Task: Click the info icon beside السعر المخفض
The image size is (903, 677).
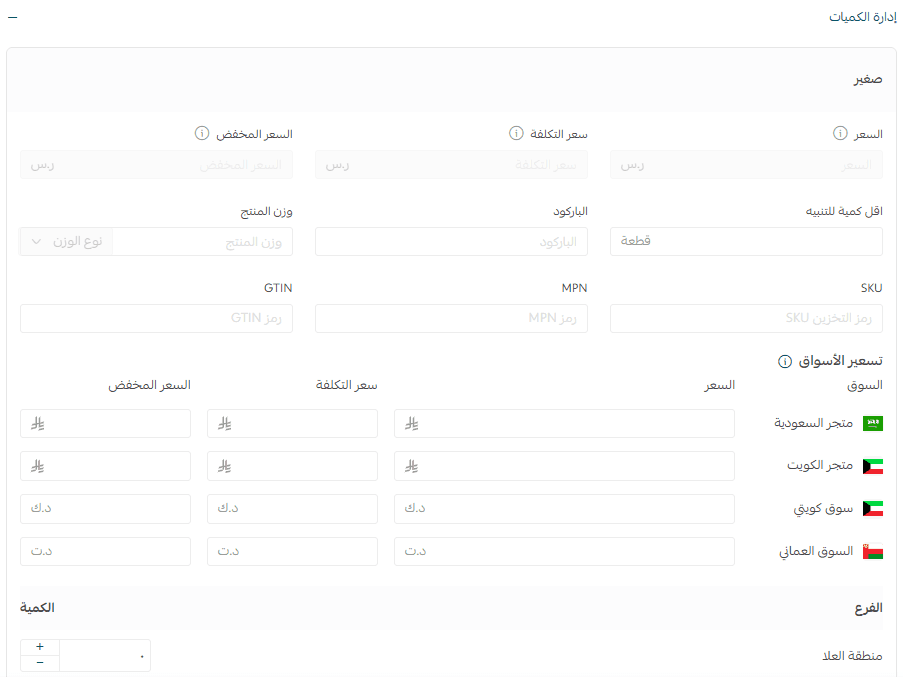Action: 201,133
